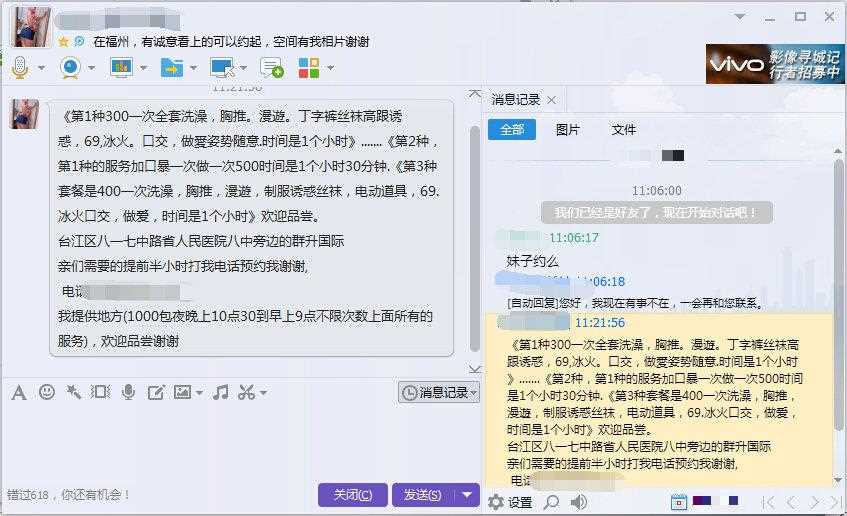Image resolution: width=847 pixels, height=516 pixels.
Task: Search message history with magnifier icon
Action: tap(551, 502)
